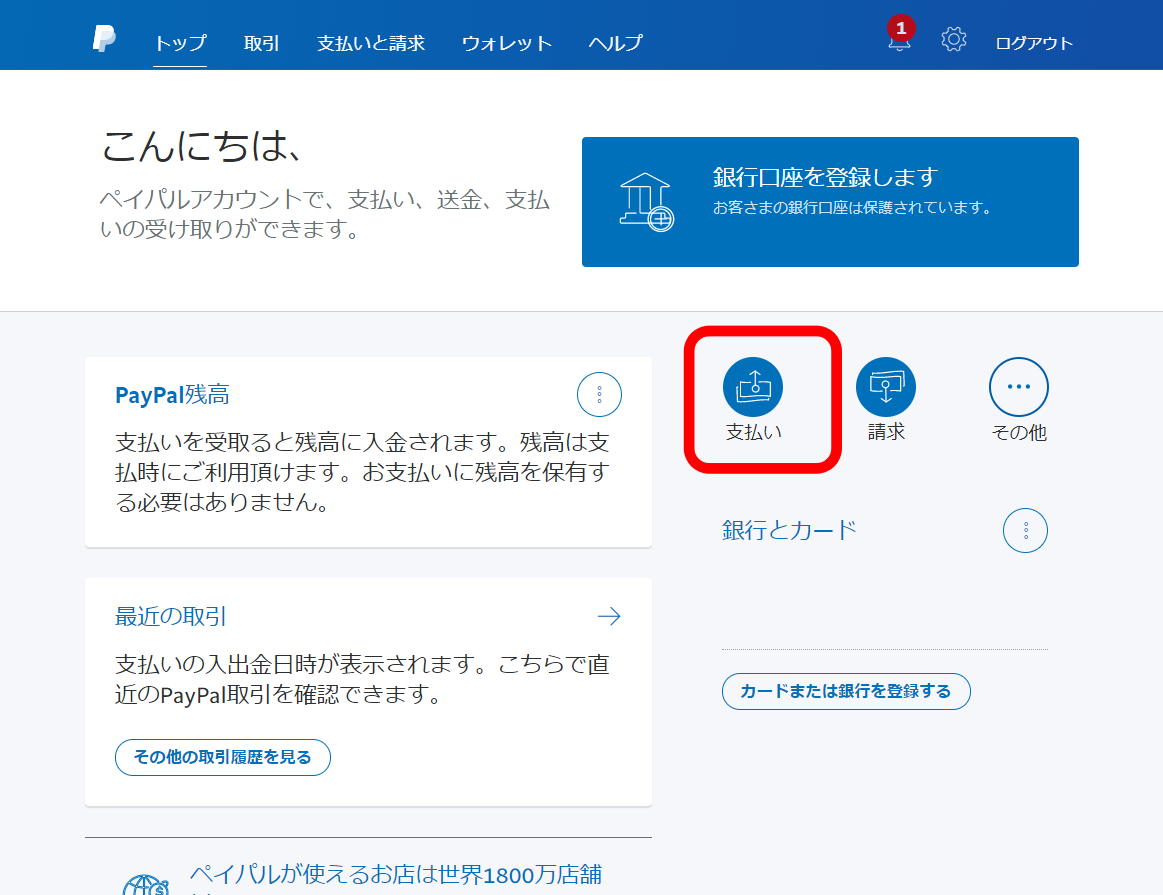
Task: Expand the PayPal残高 three-dot menu
Action: tap(599, 395)
